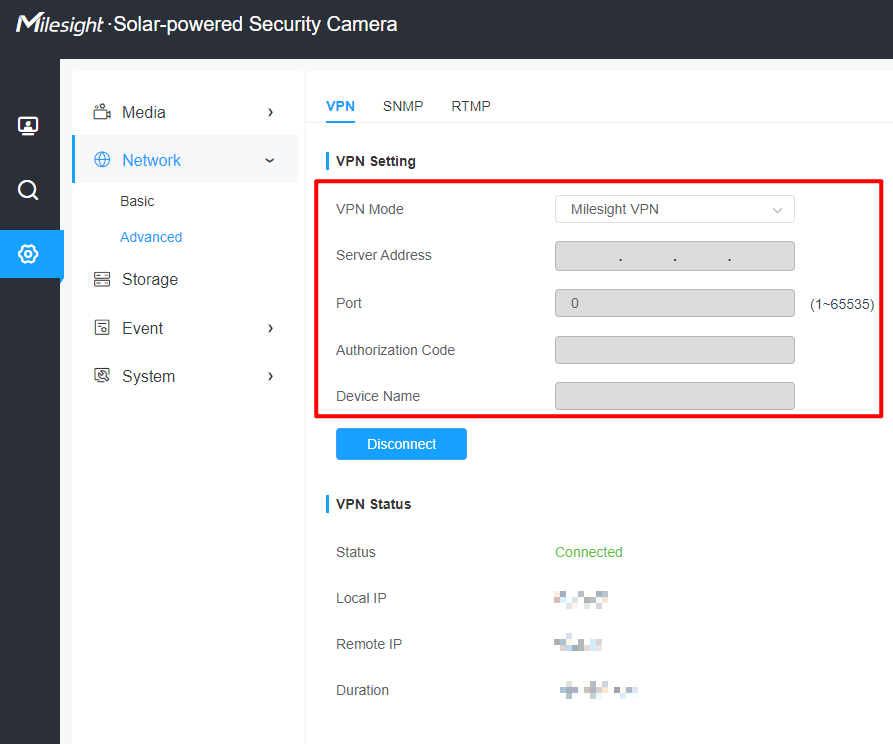
Task: Click the Milesight logo
Action: click(60, 24)
